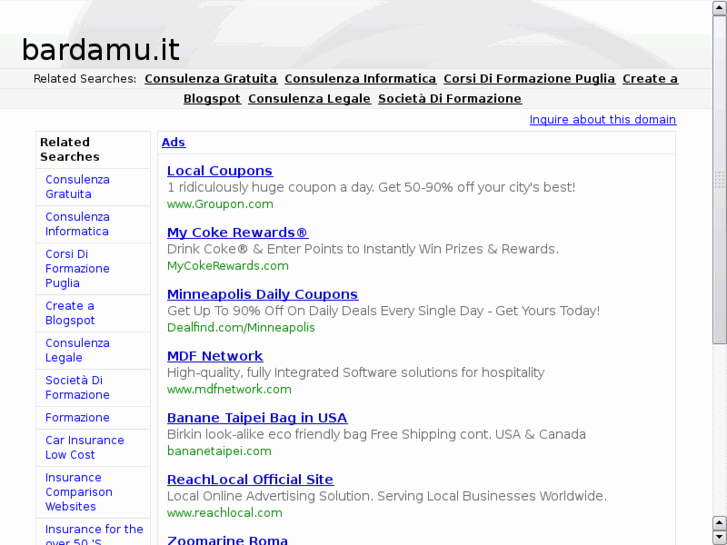Click top 'Related Searches:' label

coord(85,79)
